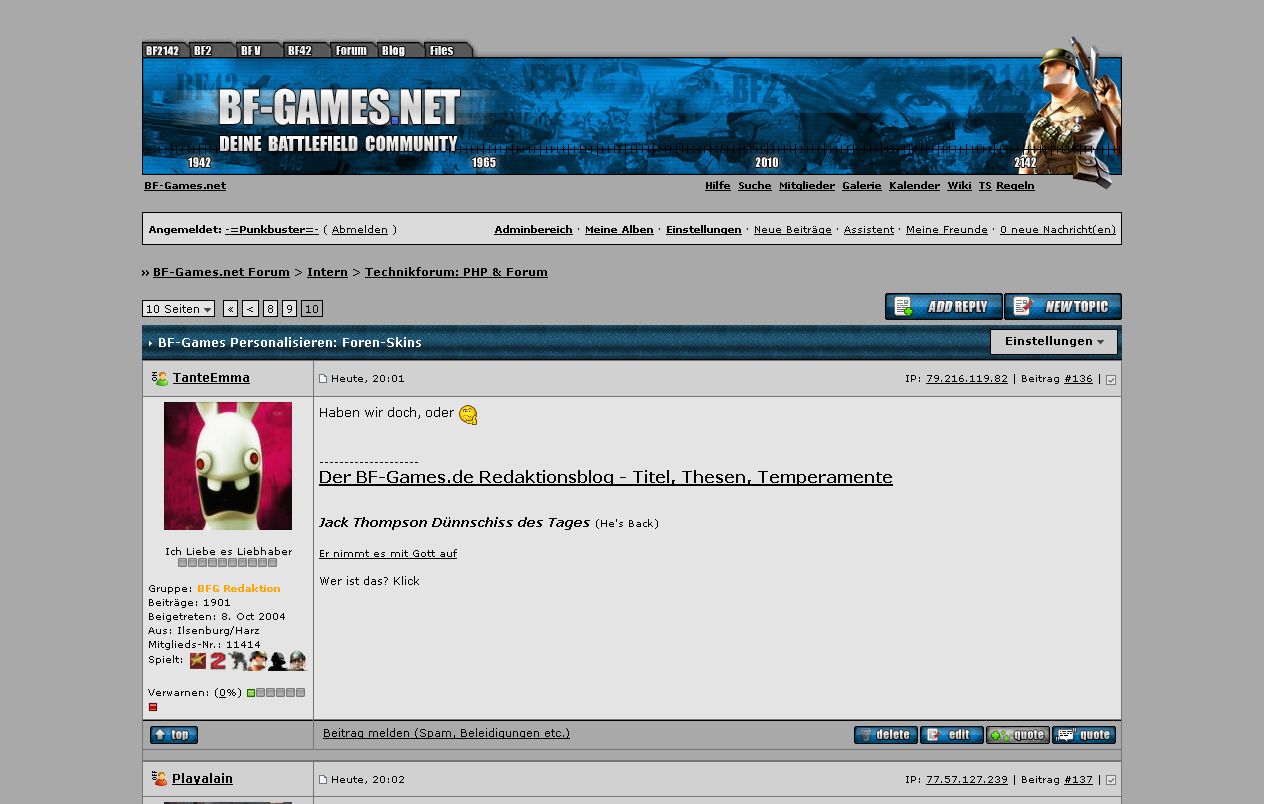1264x804 pixels.
Task: Tick the checkbox for post #136
Action: click(1111, 380)
